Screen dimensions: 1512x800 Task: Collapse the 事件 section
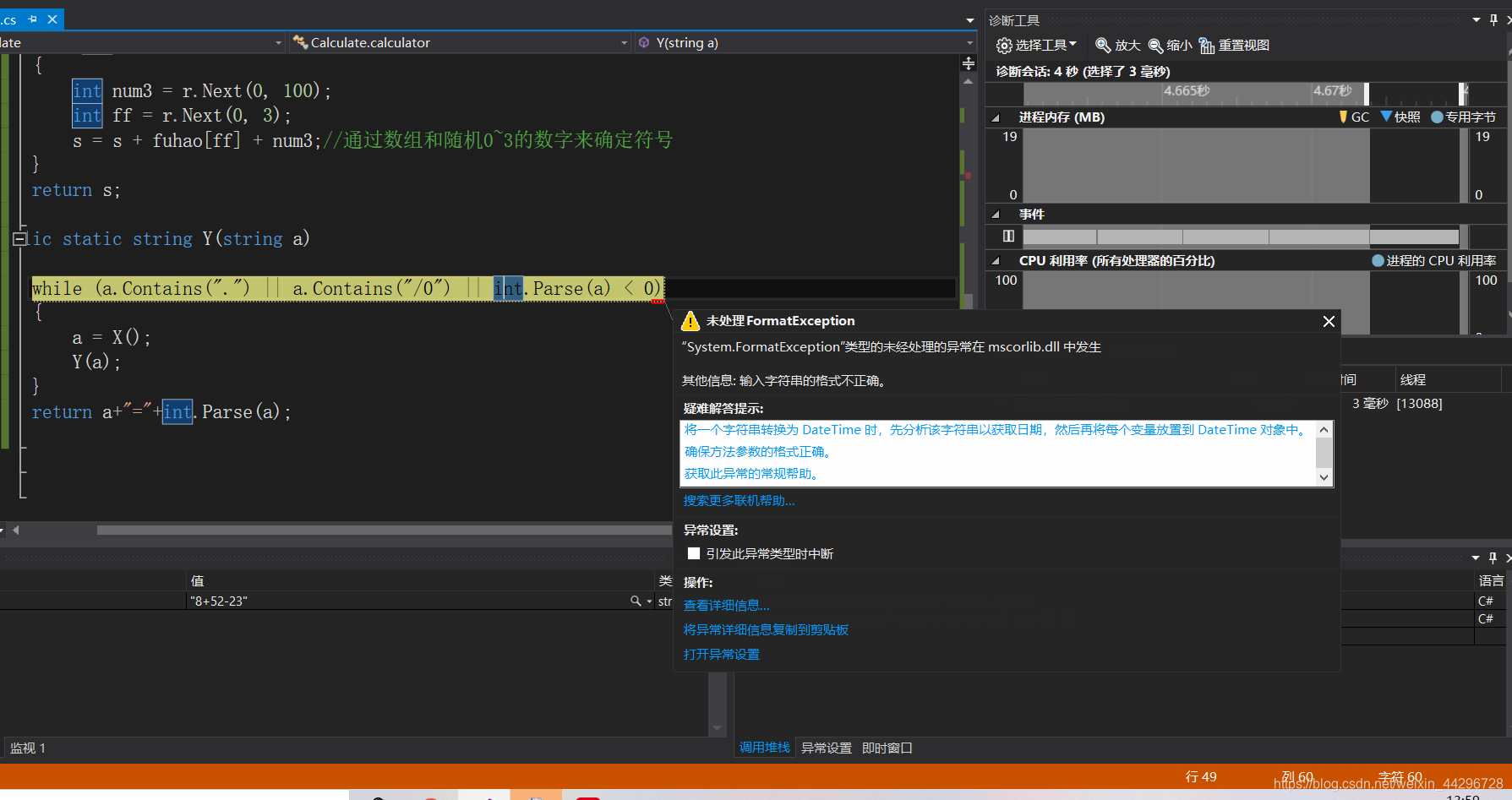coord(996,215)
